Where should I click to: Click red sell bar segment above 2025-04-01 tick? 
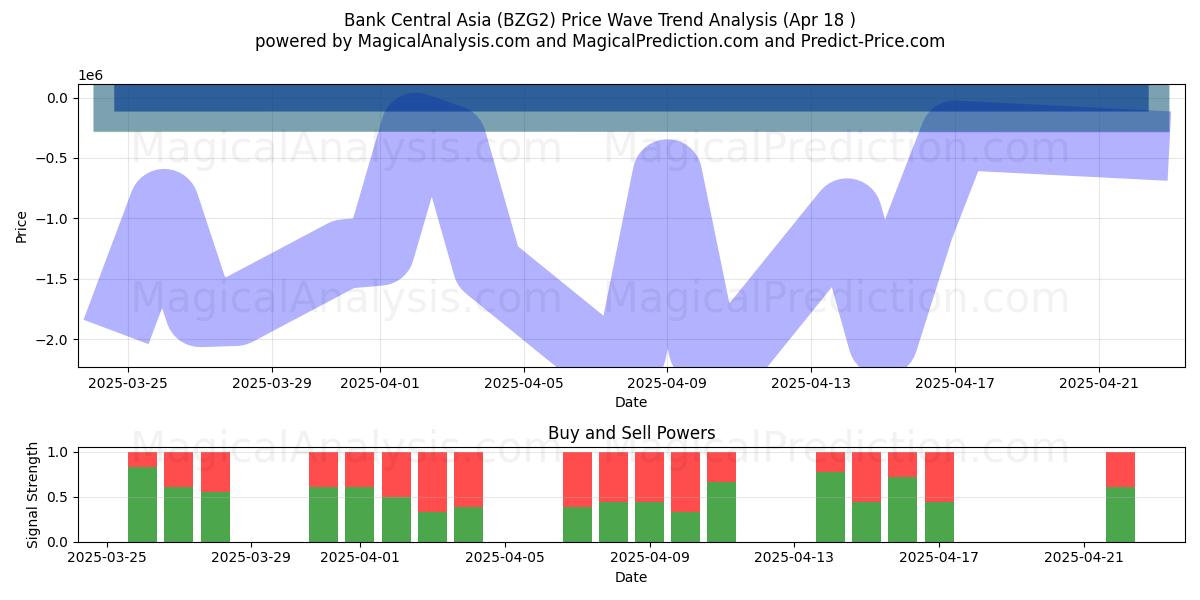tap(360, 469)
